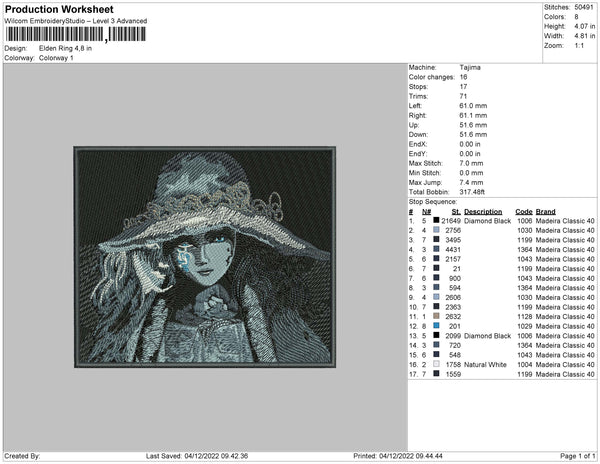The height and width of the screenshot is (464, 600).
Task: Click the 'Description' column header
Action: tap(483, 212)
